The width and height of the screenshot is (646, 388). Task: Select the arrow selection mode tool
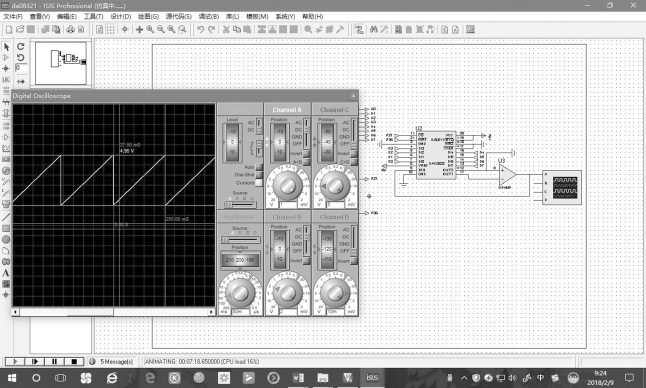tap(6, 47)
